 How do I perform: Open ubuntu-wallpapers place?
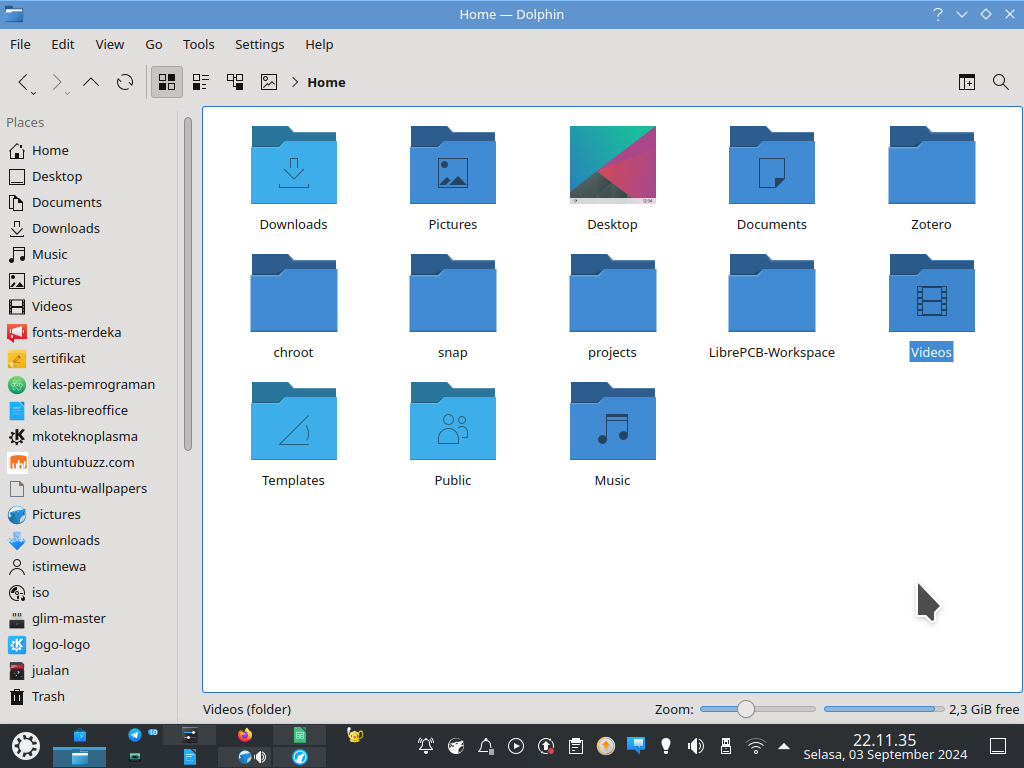pos(90,488)
